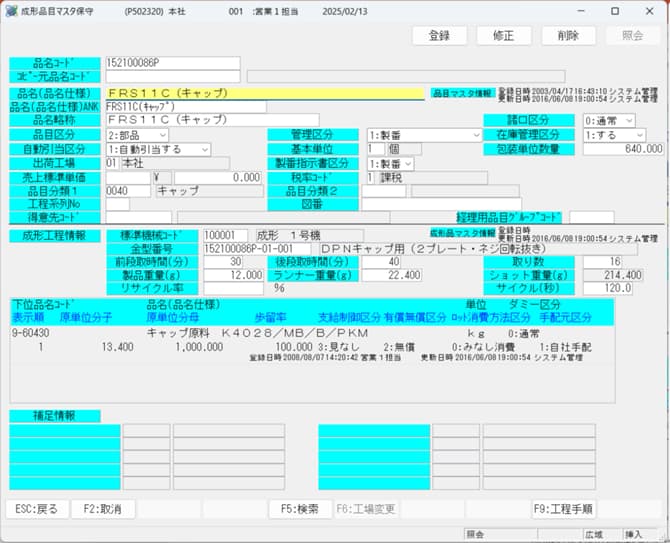This screenshot has height=544, width=670.
Task: Click the yellow 品名(品名仕様) field
Action: (265, 93)
